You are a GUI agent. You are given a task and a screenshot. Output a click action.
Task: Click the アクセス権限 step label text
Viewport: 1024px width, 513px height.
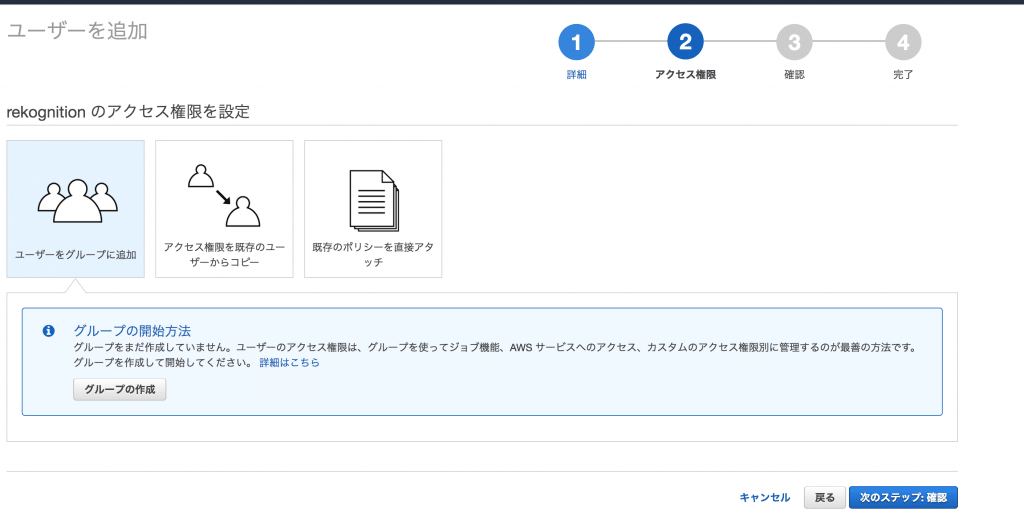(x=685, y=75)
